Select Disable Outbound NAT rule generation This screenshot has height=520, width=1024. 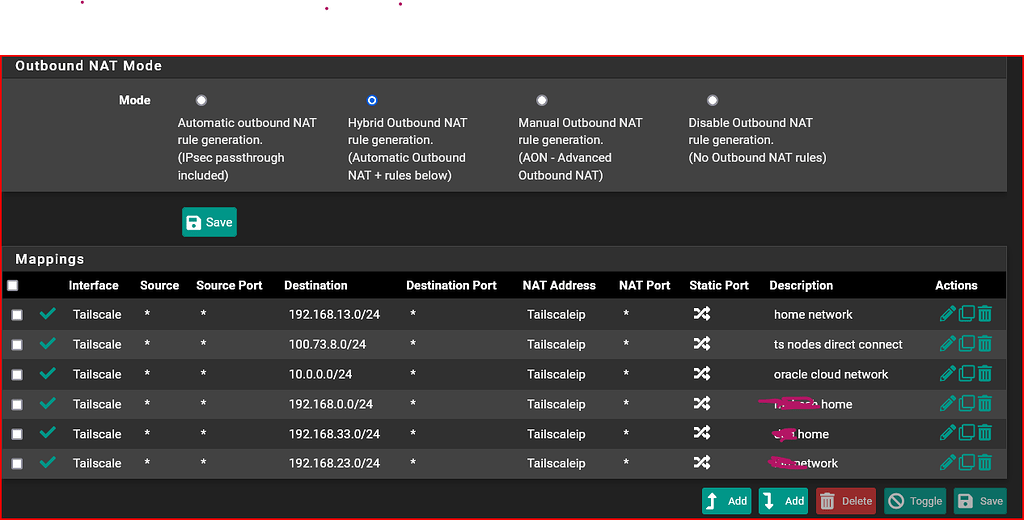pyautogui.click(x=712, y=100)
